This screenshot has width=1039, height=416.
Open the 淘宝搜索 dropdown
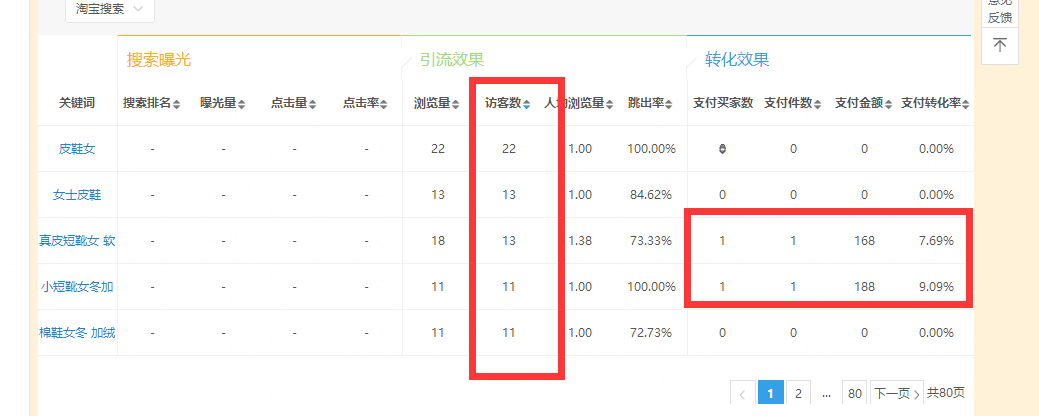109,9
